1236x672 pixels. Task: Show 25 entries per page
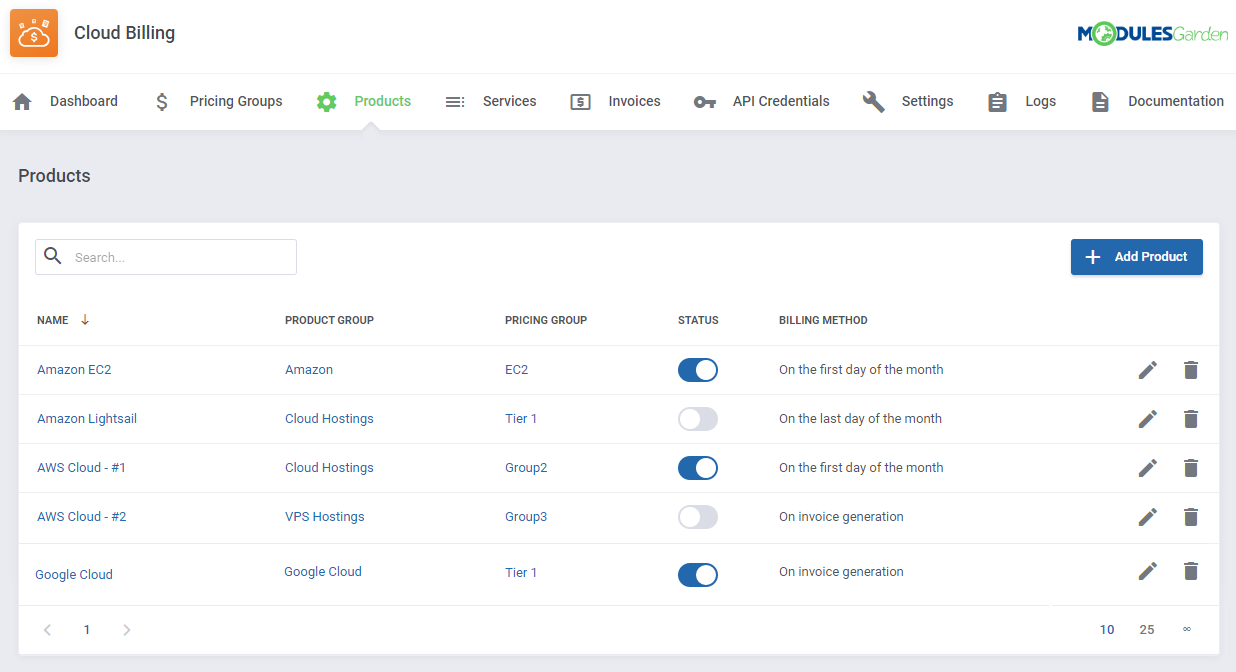click(x=1147, y=630)
